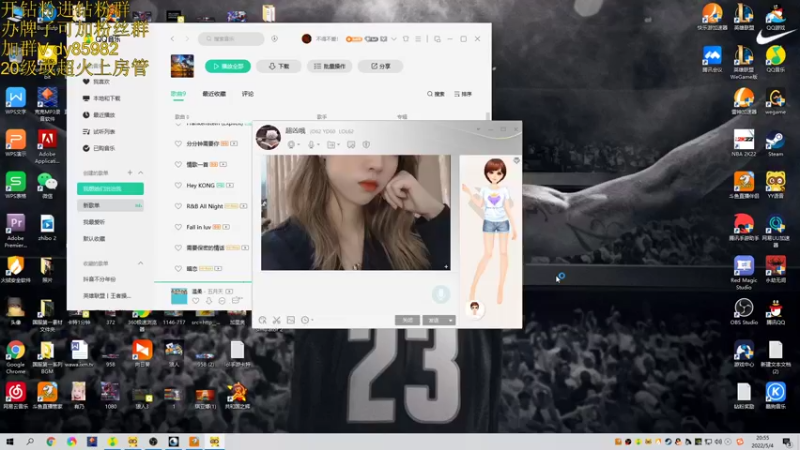The width and height of the screenshot is (800, 450).
Task: Select the comments (评论) tab
Action: (x=247, y=94)
